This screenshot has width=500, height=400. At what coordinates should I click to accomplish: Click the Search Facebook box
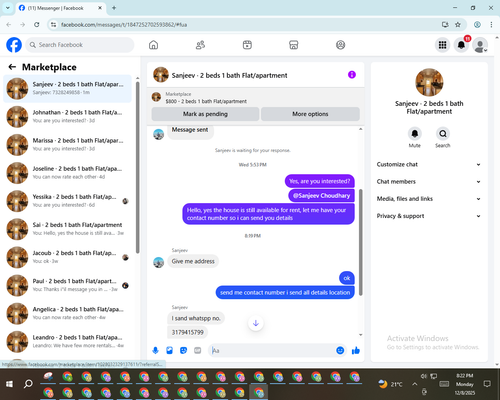click(80, 45)
